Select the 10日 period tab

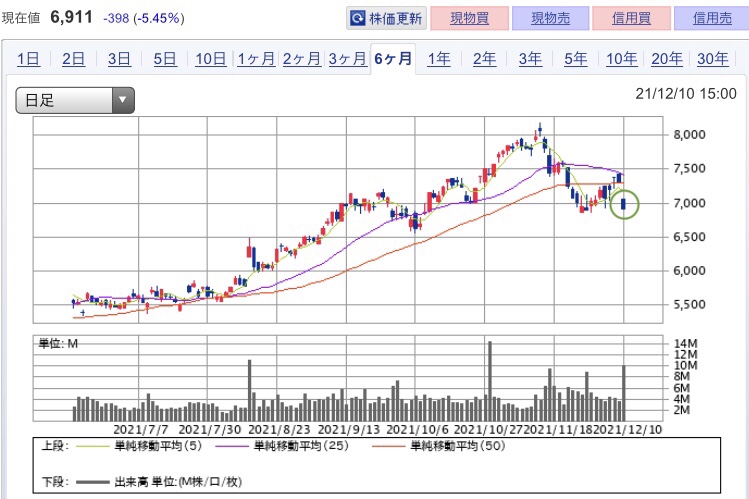pyautogui.click(x=211, y=59)
